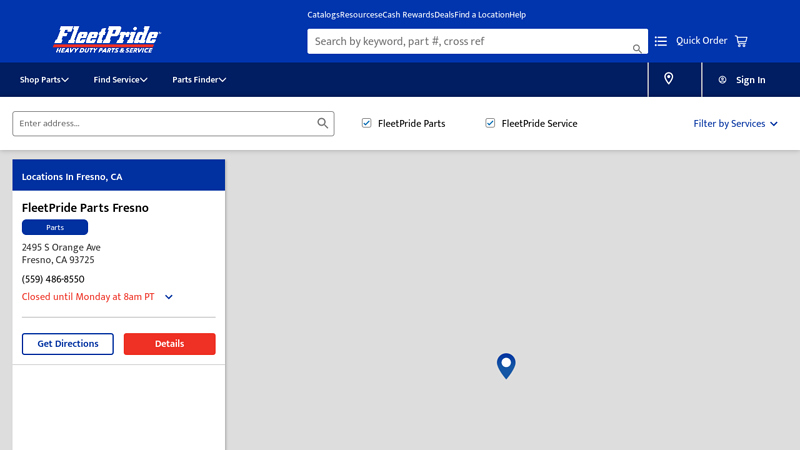Open Filter by Services dropdown

(735, 124)
